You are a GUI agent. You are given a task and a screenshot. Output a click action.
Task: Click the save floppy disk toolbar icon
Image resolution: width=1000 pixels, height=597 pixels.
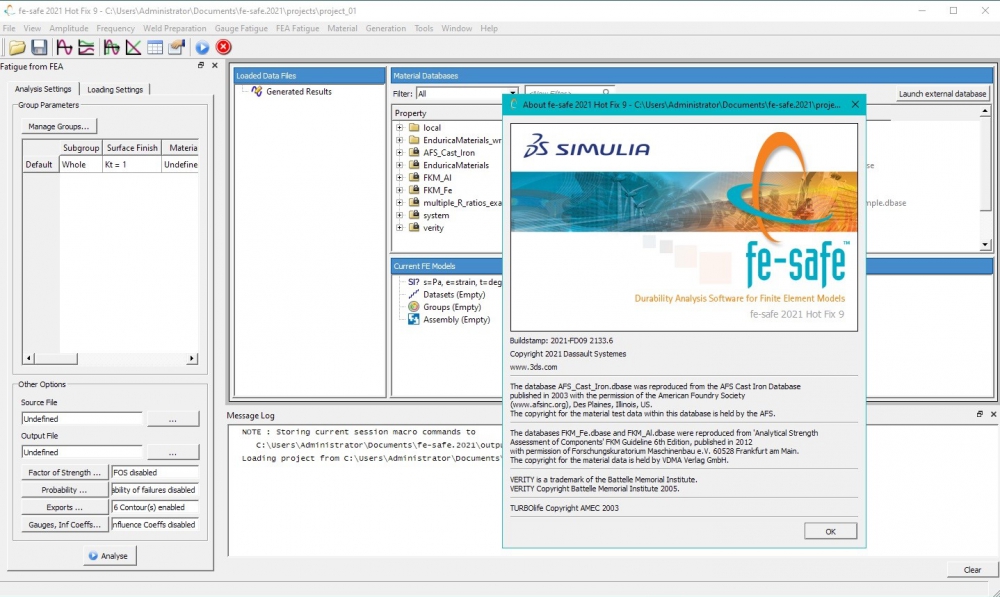pyautogui.click(x=39, y=47)
